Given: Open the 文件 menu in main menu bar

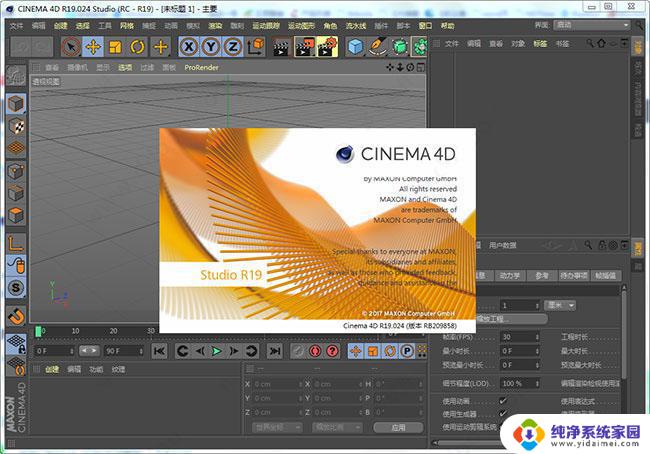Looking at the screenshot, I should coord(16,26).
